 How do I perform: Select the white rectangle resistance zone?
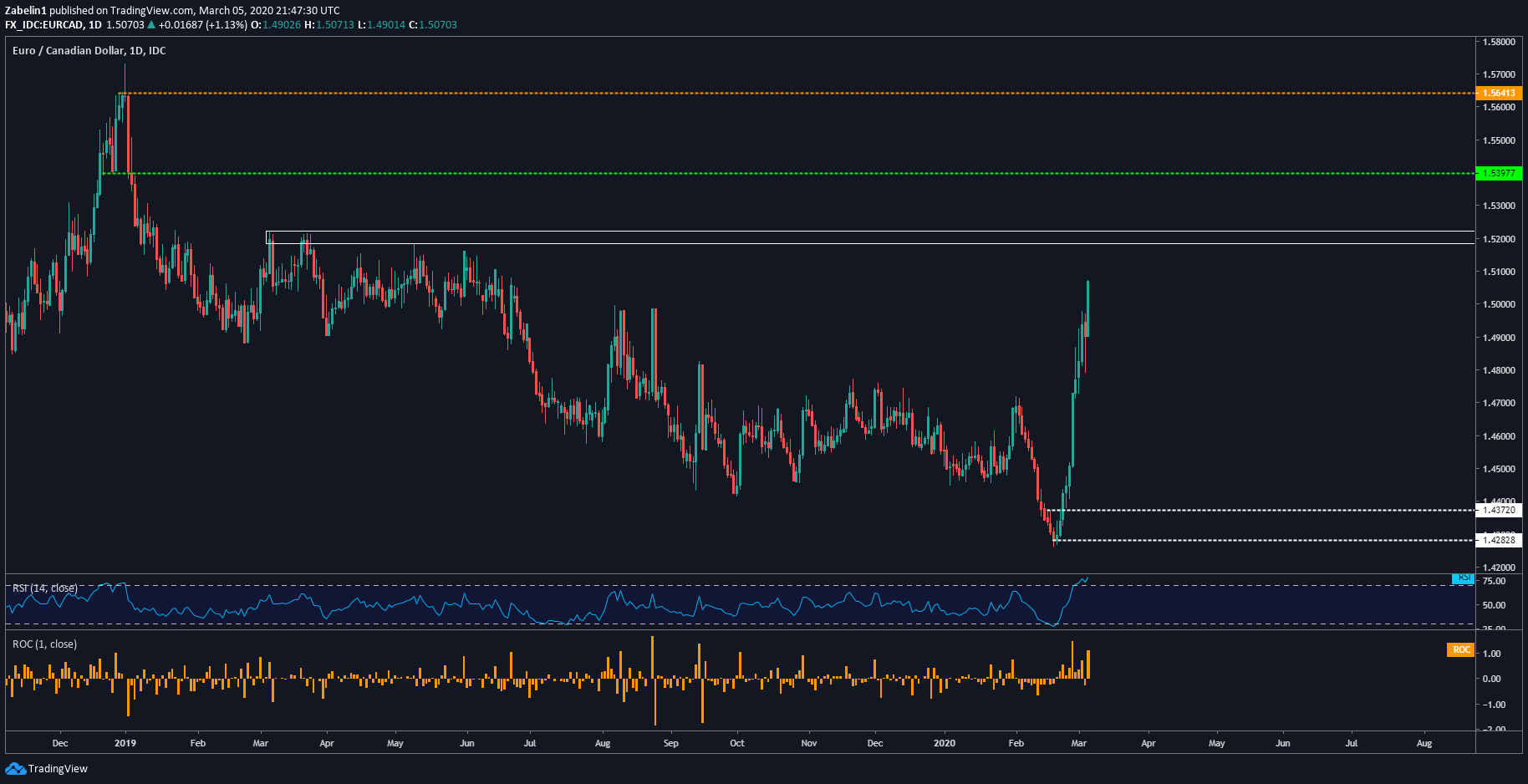pos(870,237)
